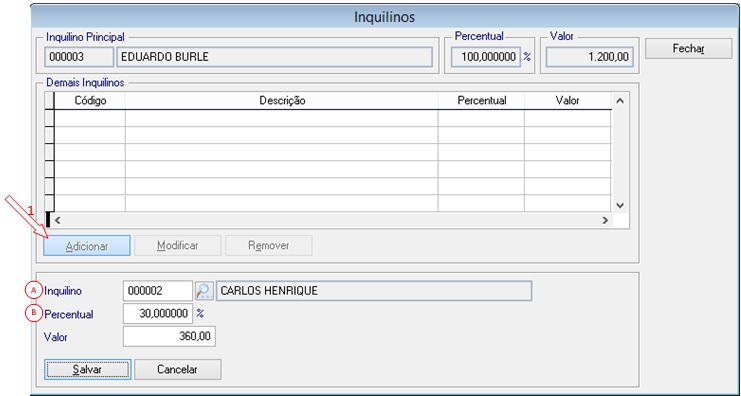Select the EDUARDO BURLE name field
The height and width of the screenshot is (396, 741).
(x=275, y=57)
